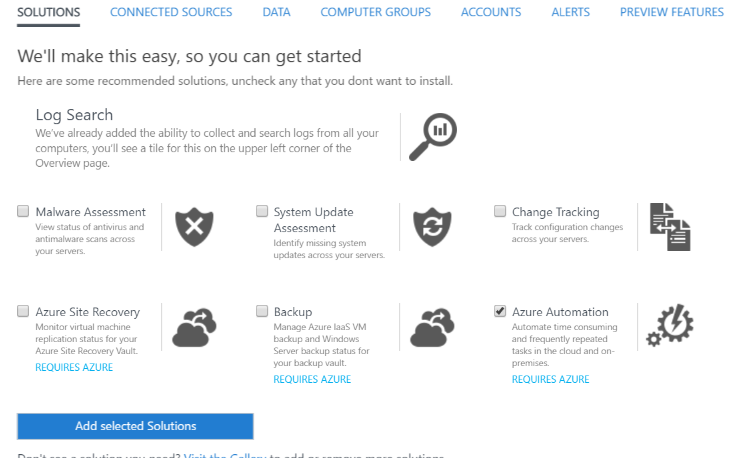
Task: Click 'Identify missing system updates' description
Action: tap(329, 249)
